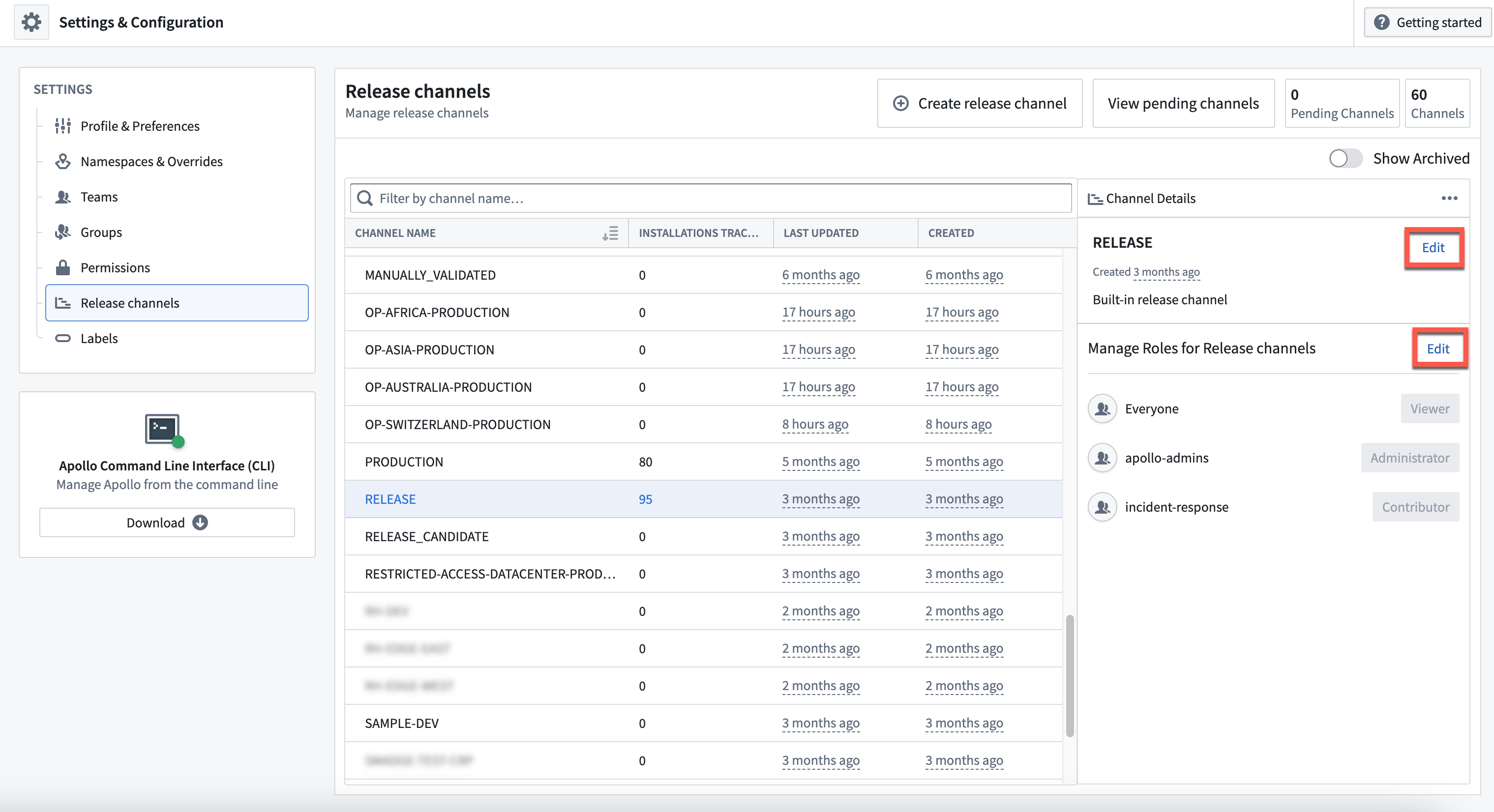Screen dimensions: 1494x812
Task: Open the Administrator role dropdown for apollo-admins
Action: coord(1410,458)
